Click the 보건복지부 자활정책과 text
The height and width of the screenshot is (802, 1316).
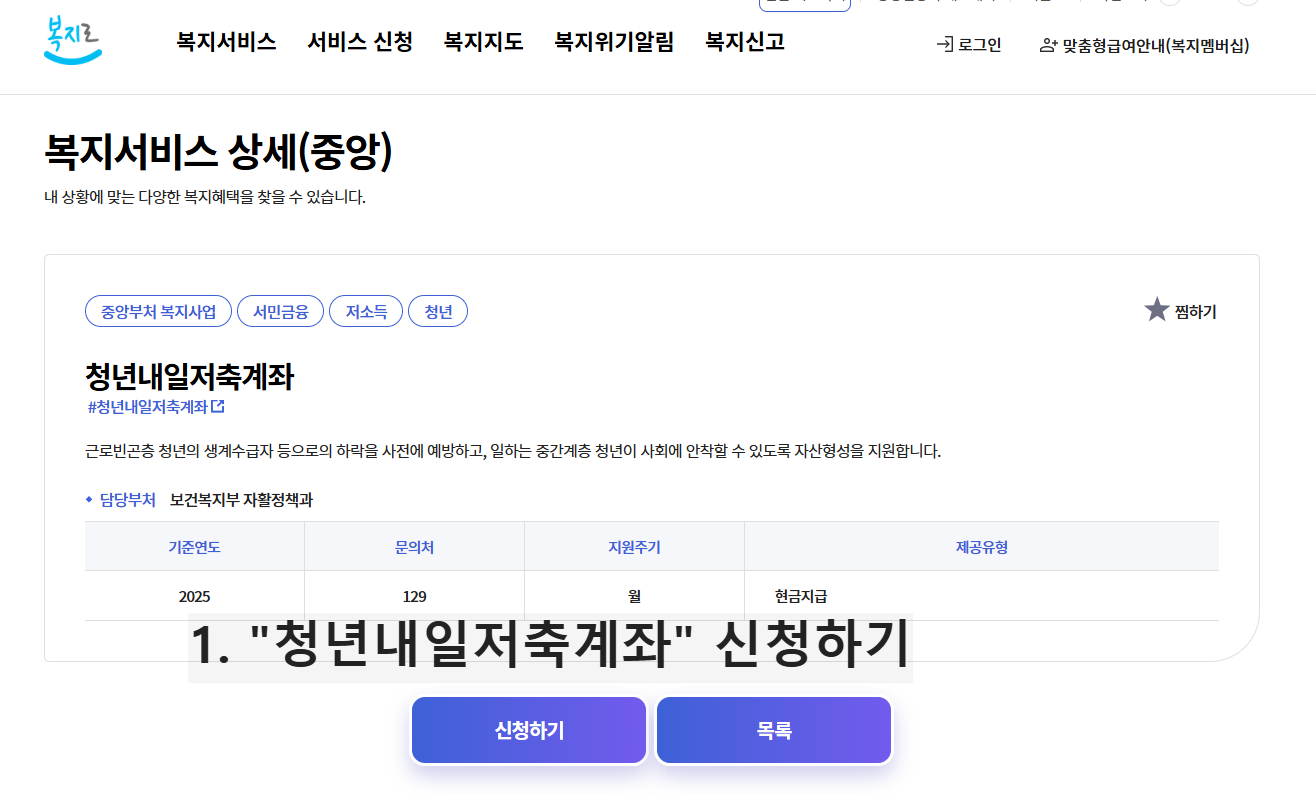[x=241, y=500]
